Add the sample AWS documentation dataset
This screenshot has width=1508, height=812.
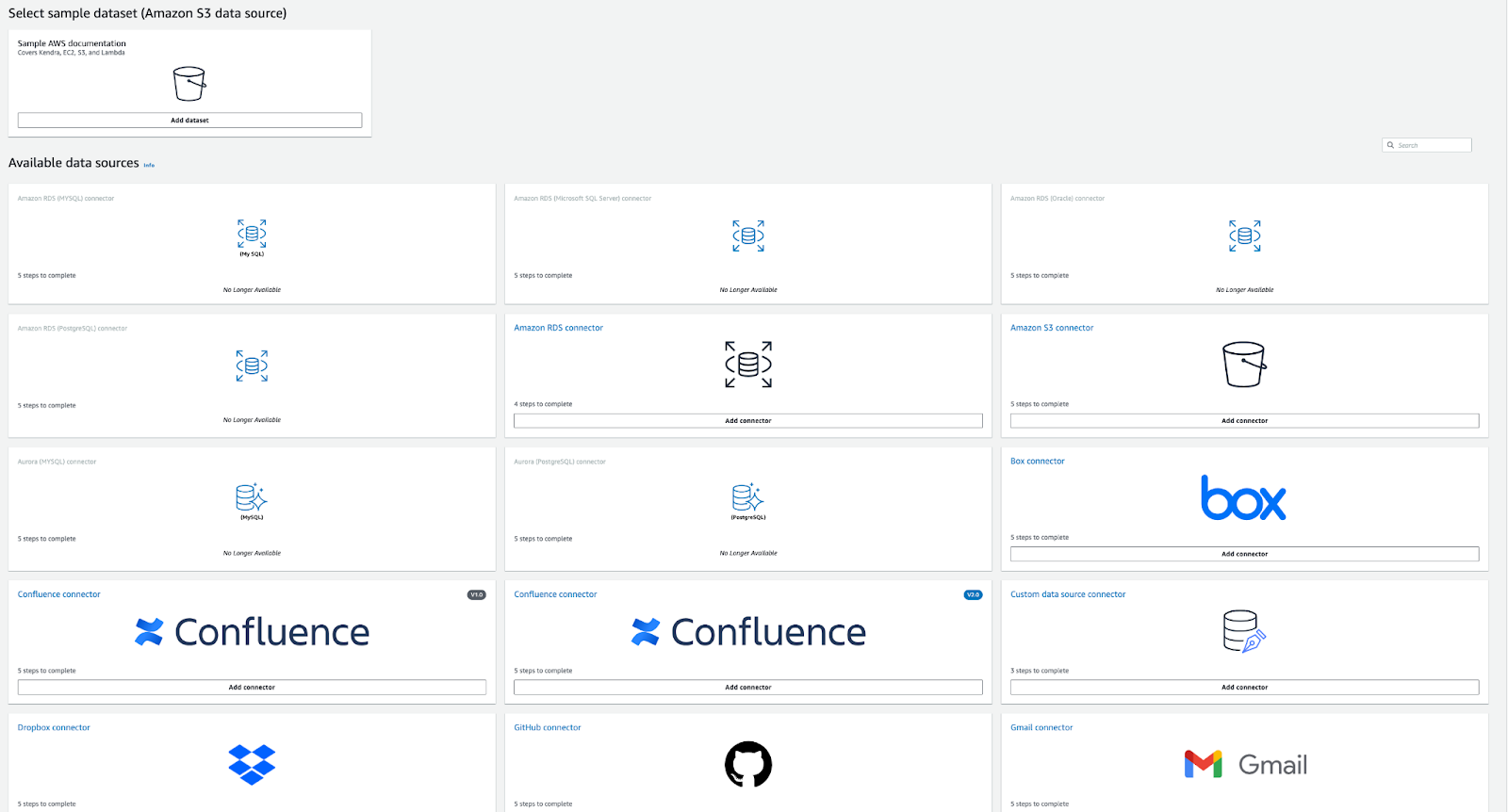click(x=189, y=121)
